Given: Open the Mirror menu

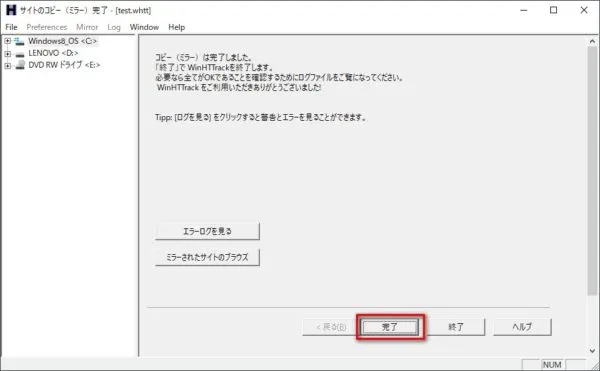Looking at the screenshot, I should [x=87, y=27].
